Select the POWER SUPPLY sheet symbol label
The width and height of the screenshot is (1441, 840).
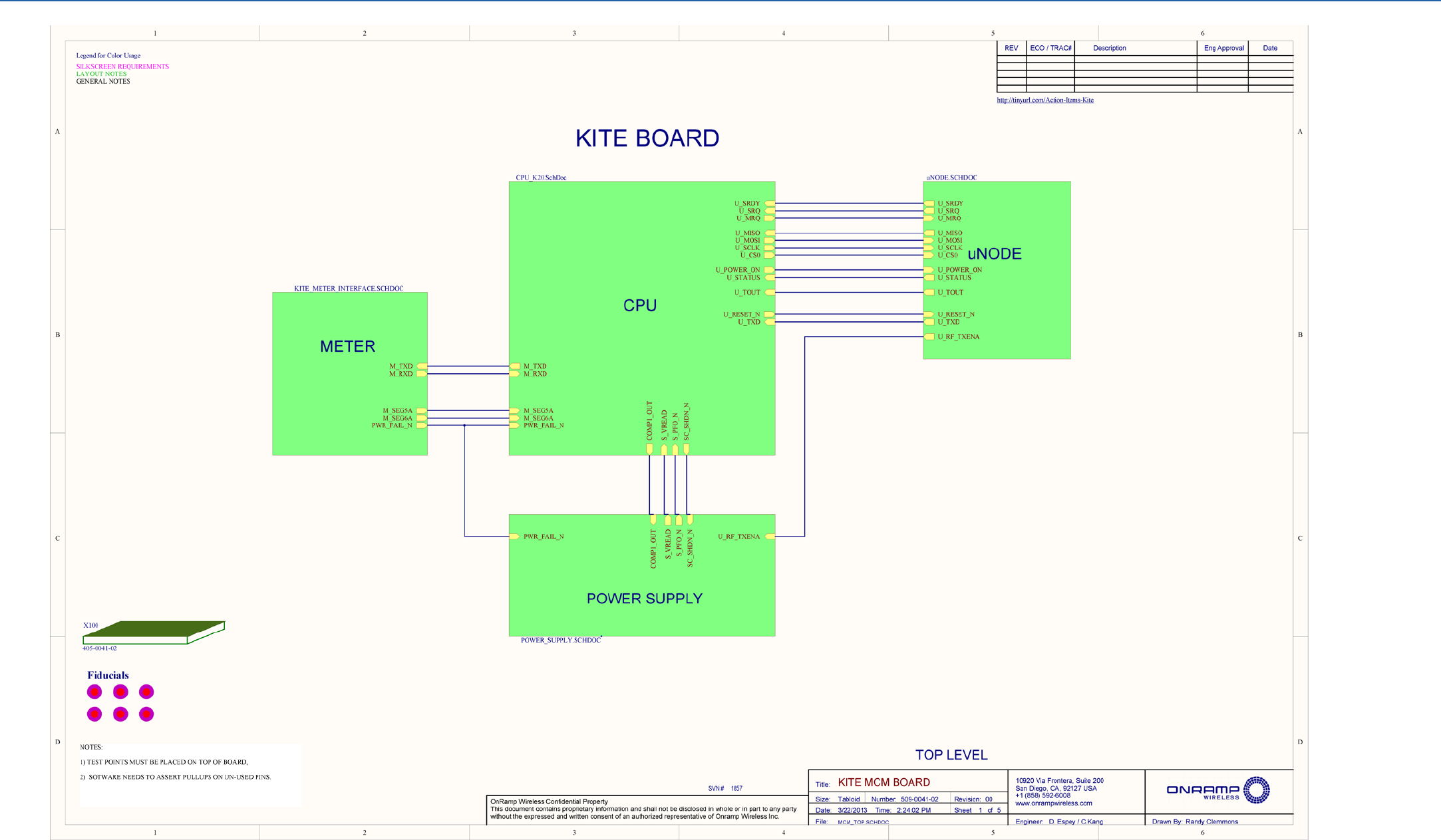click(x=644, y=599)
